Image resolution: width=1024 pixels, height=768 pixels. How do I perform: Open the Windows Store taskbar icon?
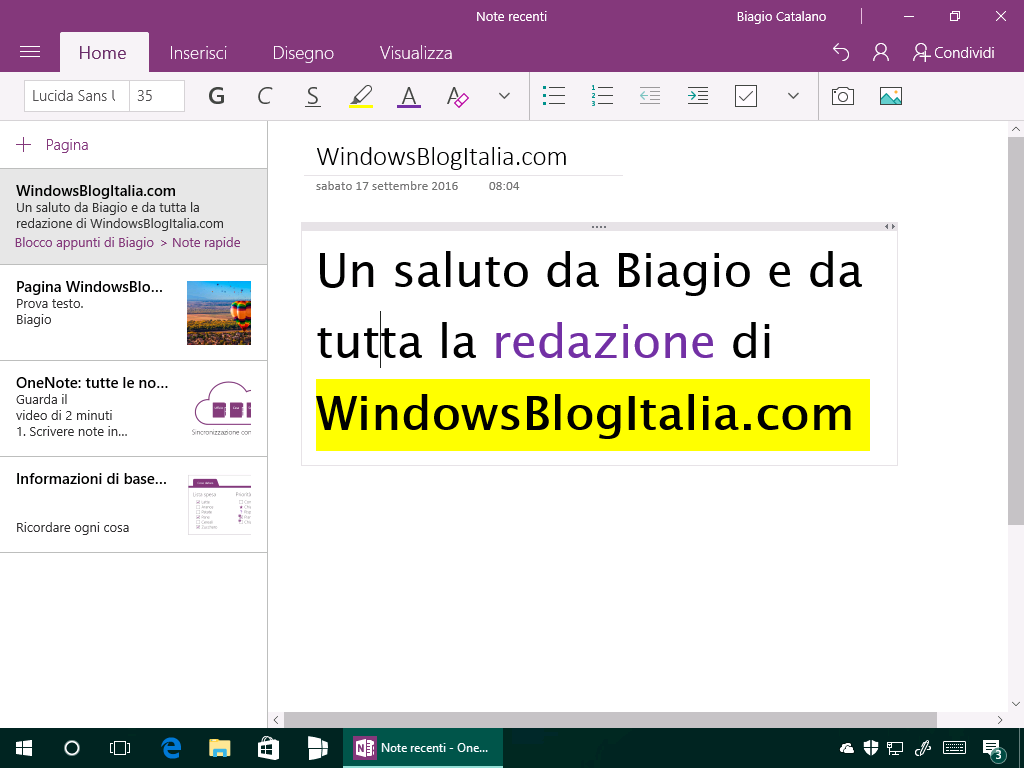[268, 748]
